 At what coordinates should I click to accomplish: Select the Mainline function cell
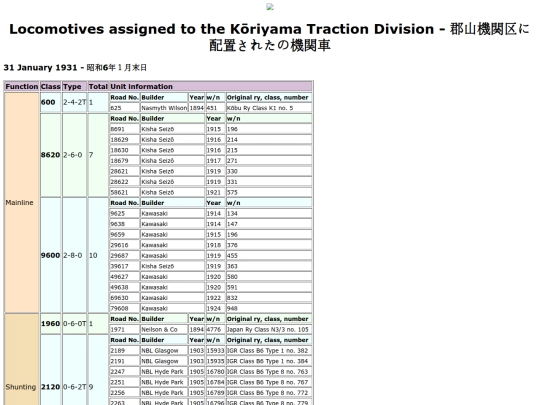[22, 202]
